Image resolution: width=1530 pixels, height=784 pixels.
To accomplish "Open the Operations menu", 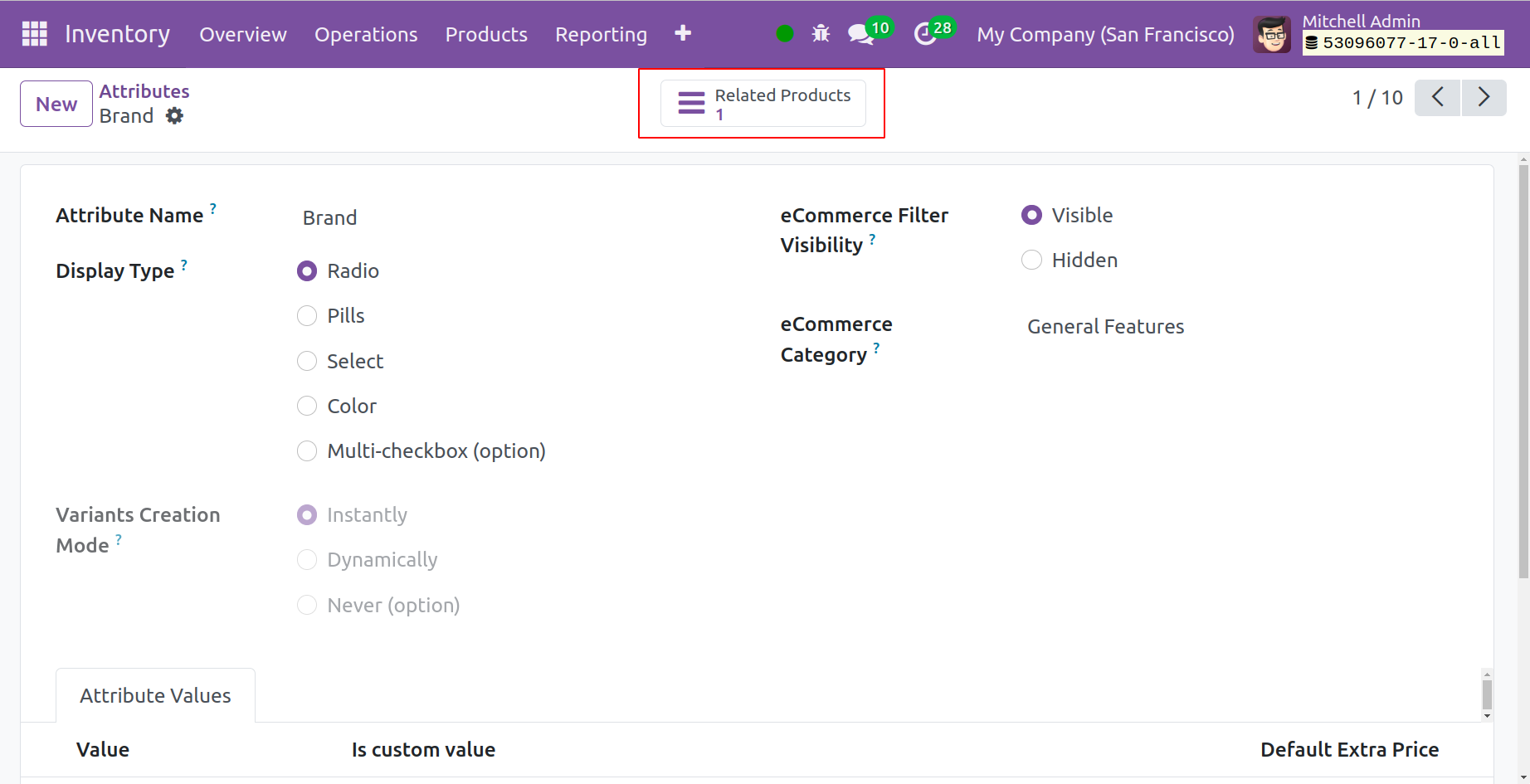I will pyautogui.click(x=366, y=34).
